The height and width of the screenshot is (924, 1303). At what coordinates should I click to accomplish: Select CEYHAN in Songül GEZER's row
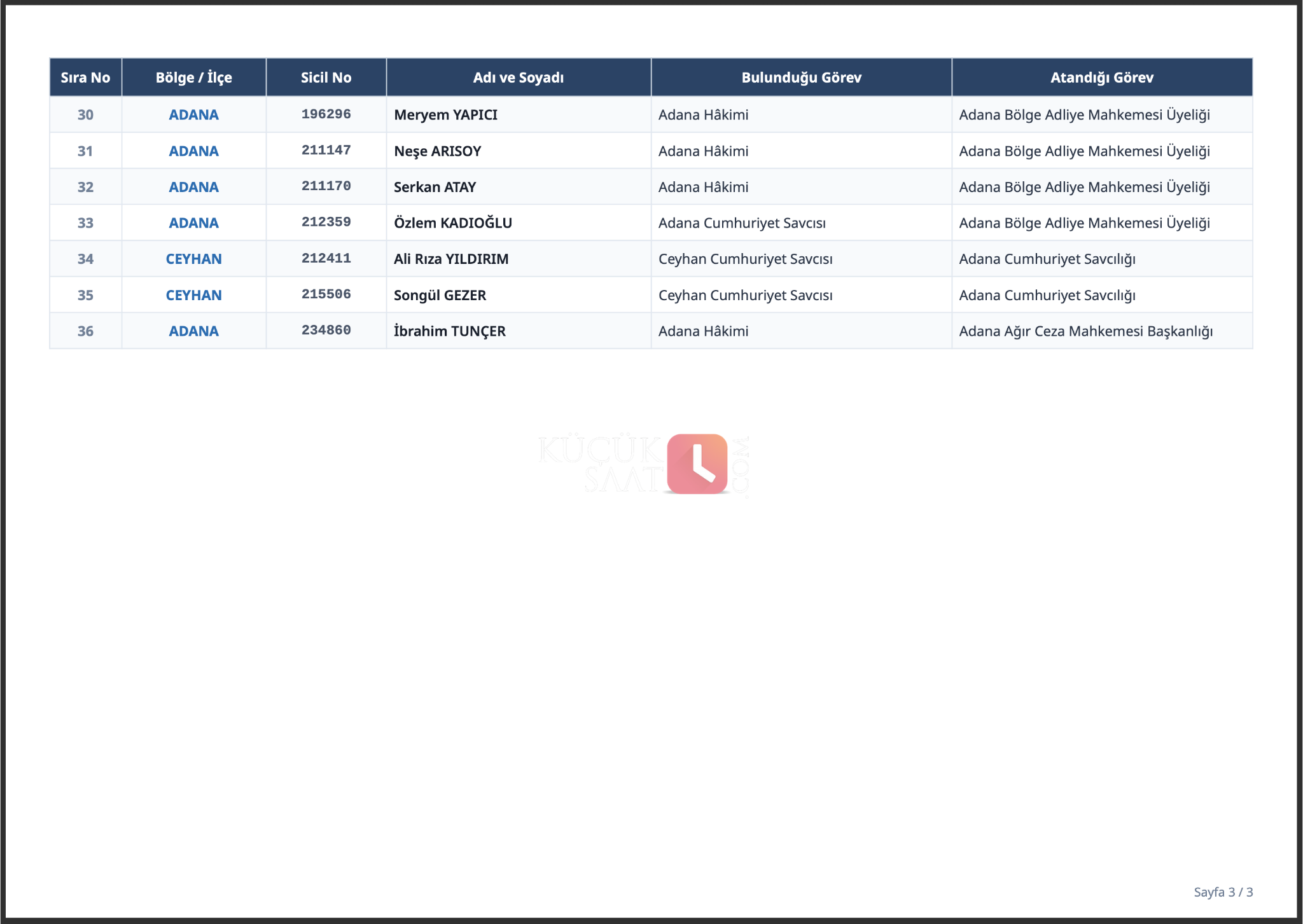point(194,295)
